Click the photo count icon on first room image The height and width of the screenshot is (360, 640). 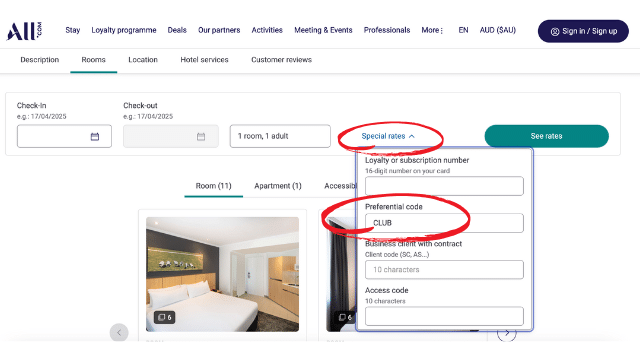coord(164,317)
